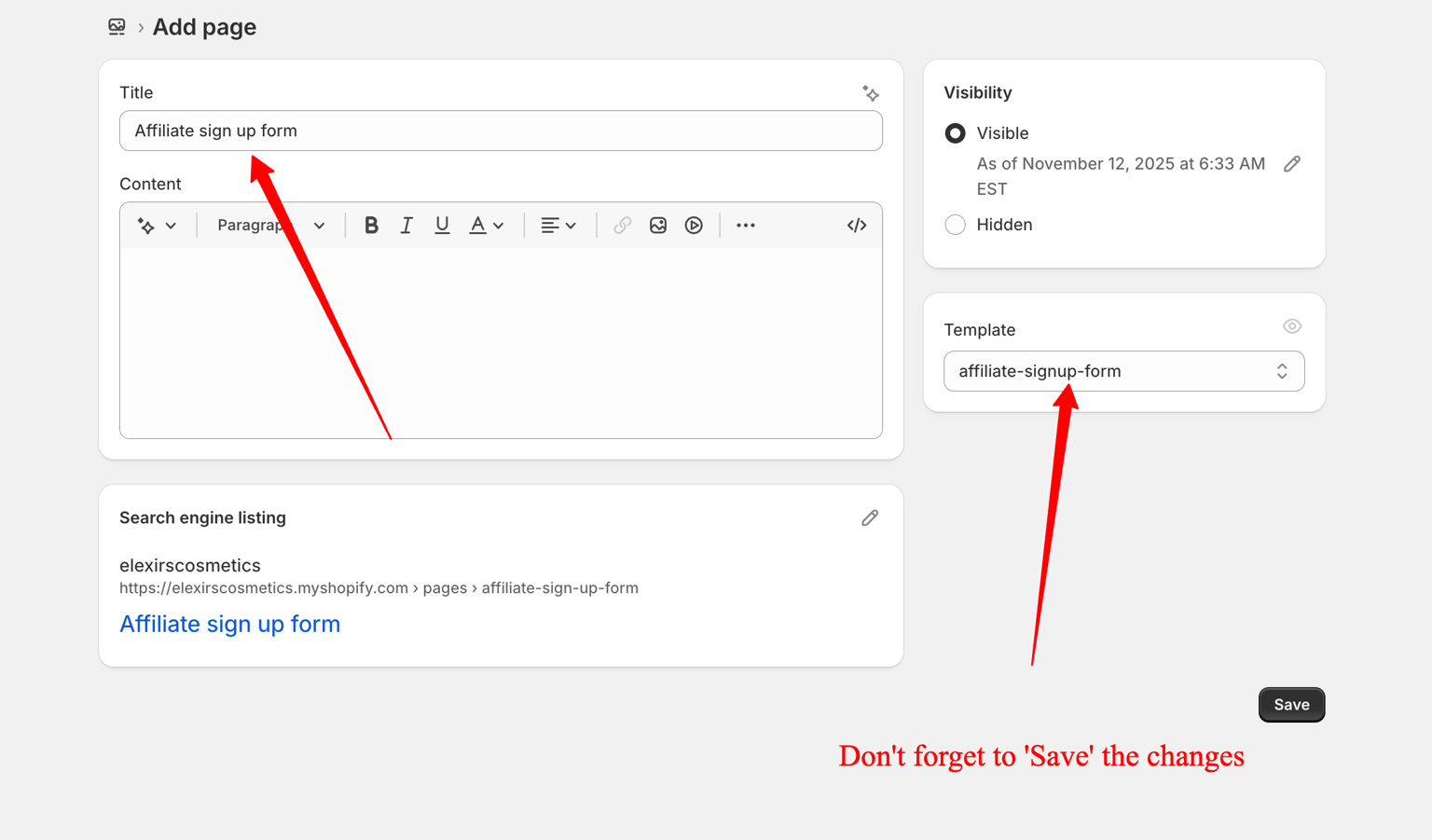
Task: Toggle italic text formatting
Action: [406, 226]
